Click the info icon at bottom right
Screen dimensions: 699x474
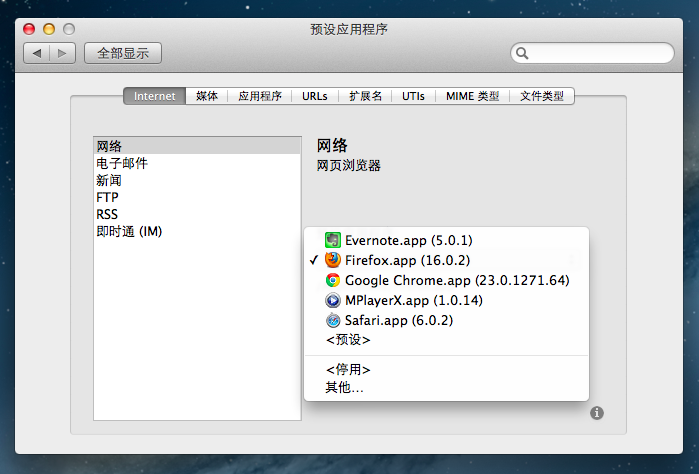tap(597, 413)
